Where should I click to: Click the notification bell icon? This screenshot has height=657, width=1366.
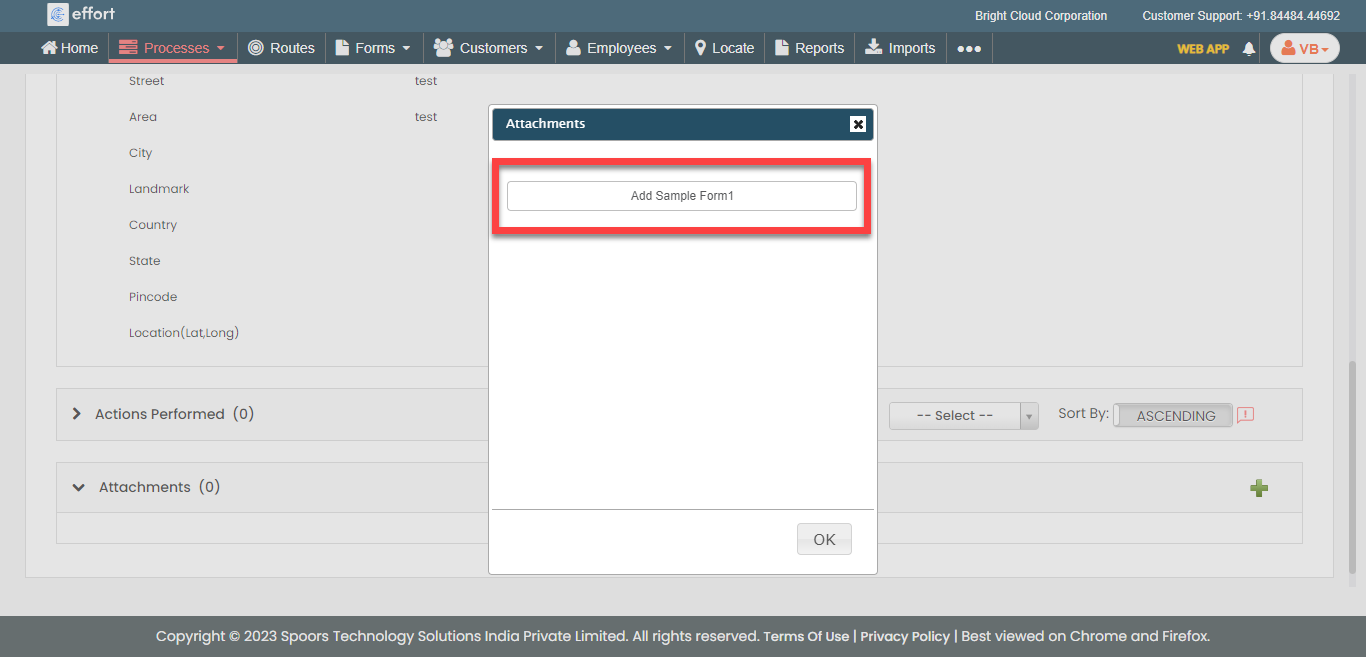click(1248, 48)
